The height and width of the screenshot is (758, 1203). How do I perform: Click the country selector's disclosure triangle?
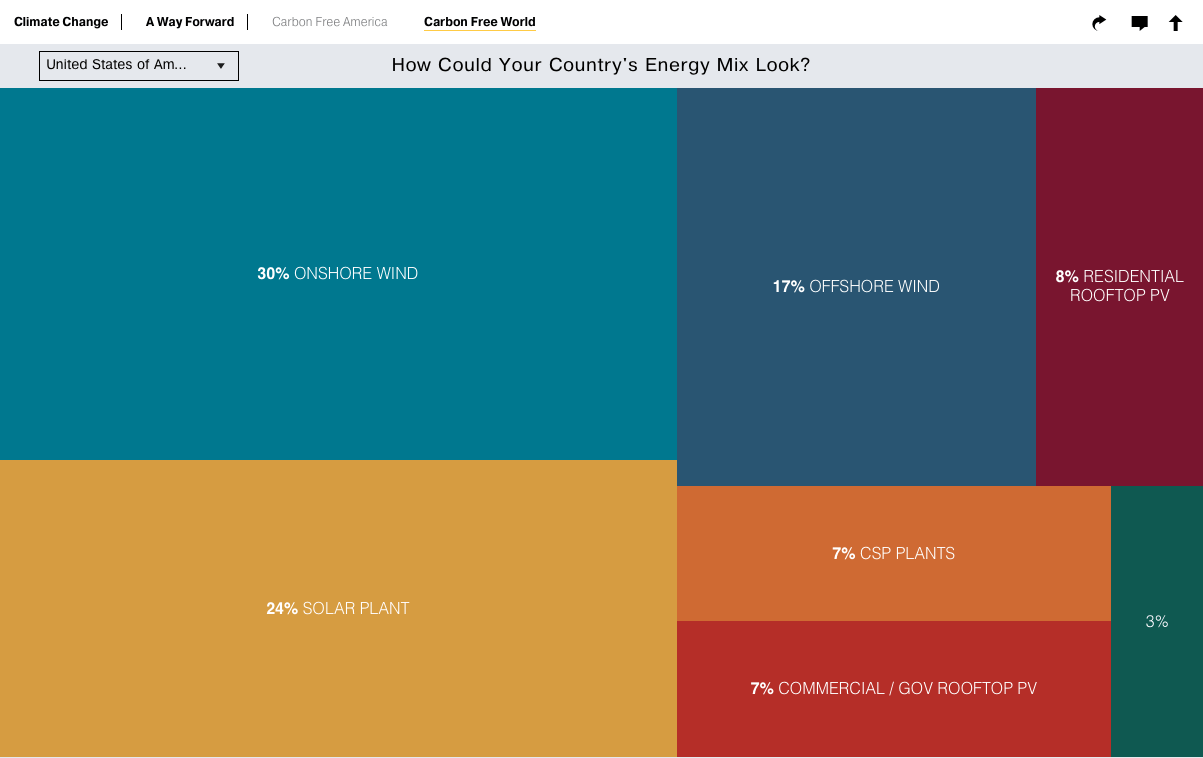(x=221, y=65)
